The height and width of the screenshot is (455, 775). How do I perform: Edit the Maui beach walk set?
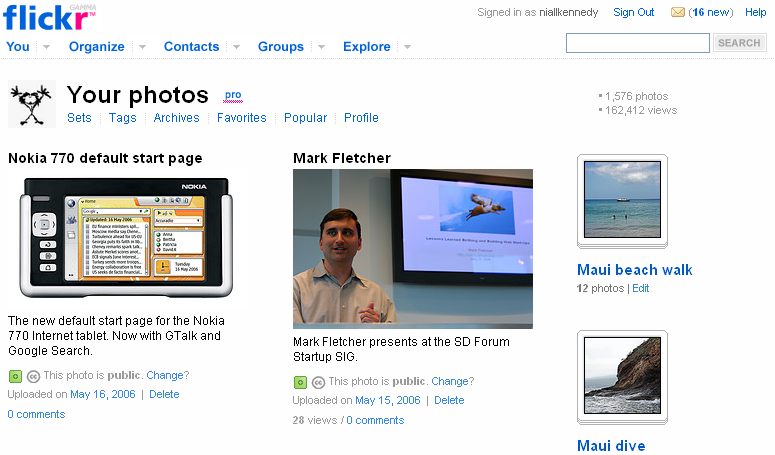click(x=641, y=289)
